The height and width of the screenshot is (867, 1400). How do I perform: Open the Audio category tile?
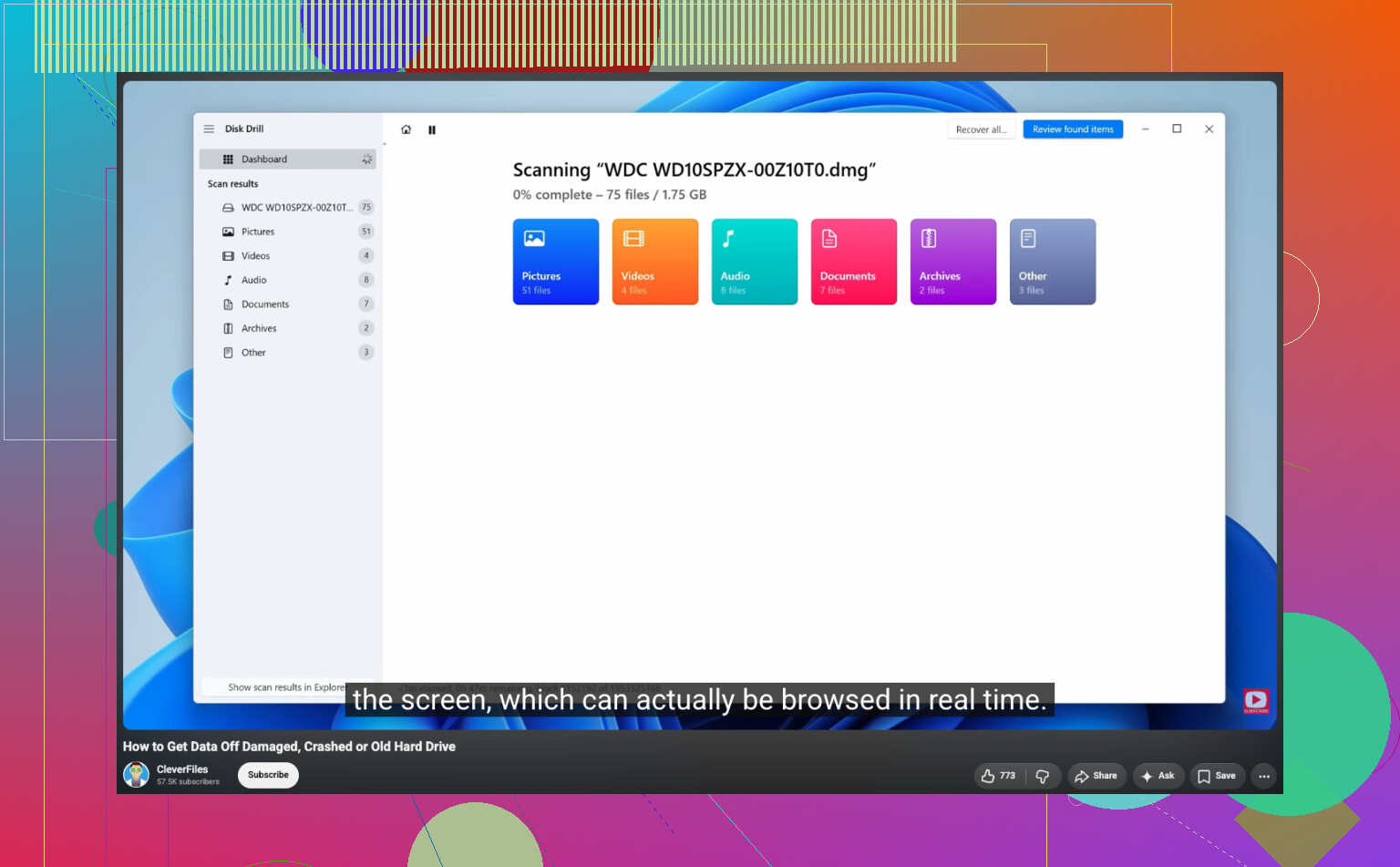(755, 262)
